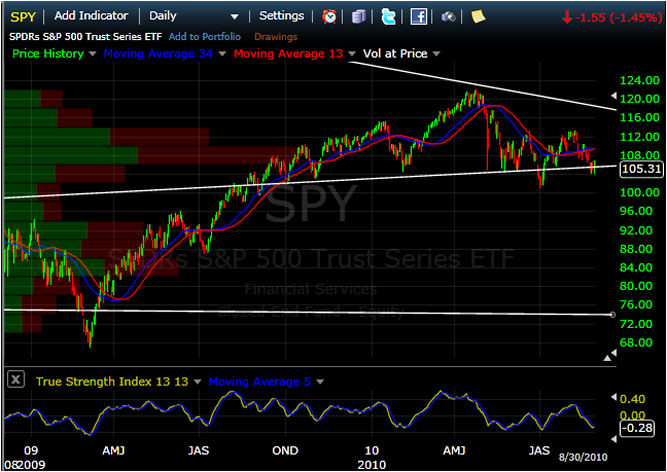This screenshot has height=472, width=667.
Task: Expand True Strength Index 13 13 options
Action: pyautogui.click(x=197, y=382)
